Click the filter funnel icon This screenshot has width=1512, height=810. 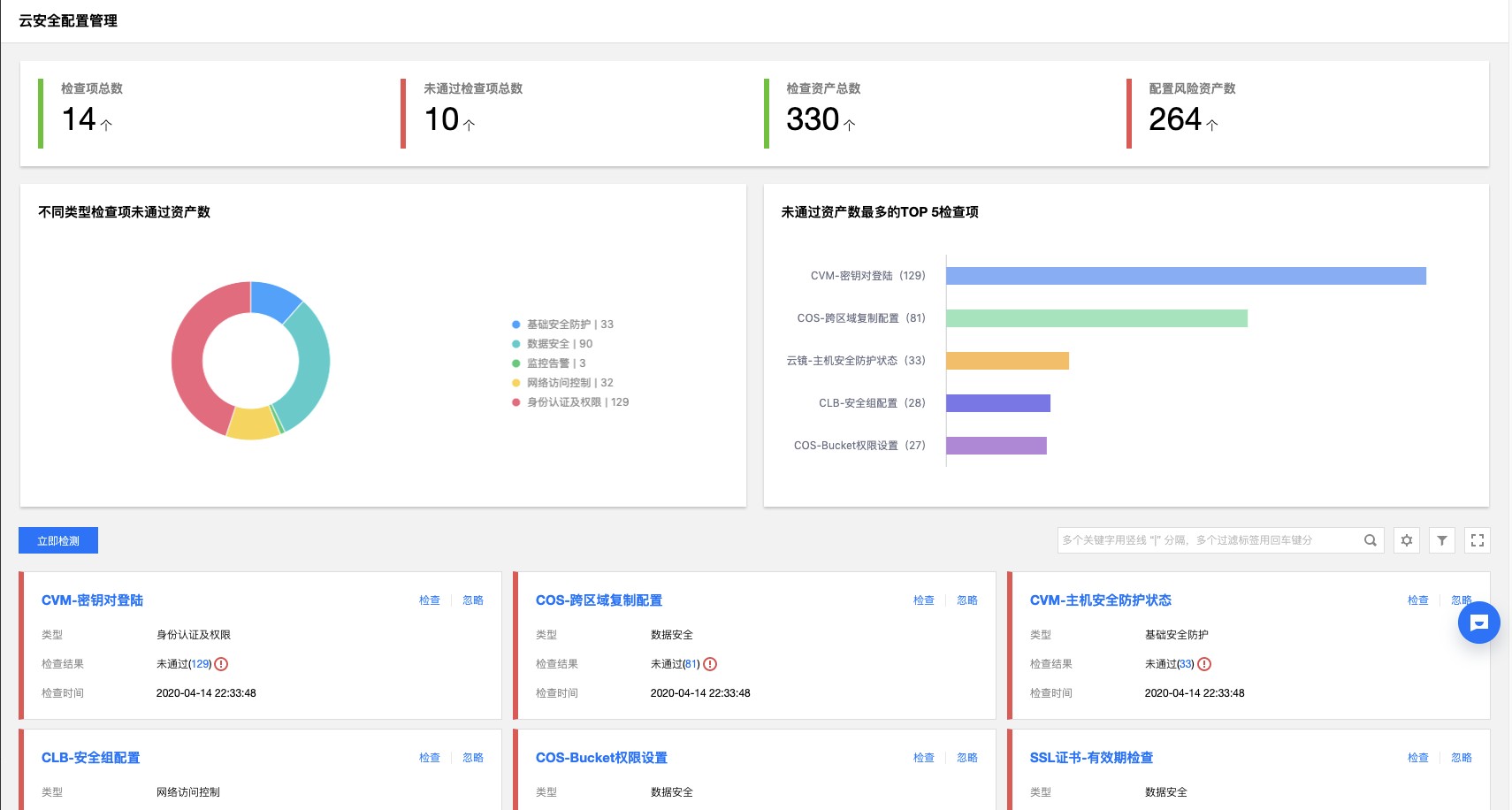[1441, 540]
